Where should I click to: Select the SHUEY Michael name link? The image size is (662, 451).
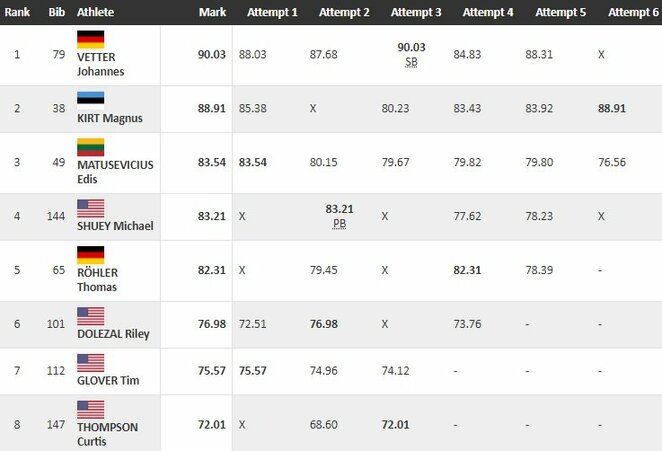[x=115, y=226]
